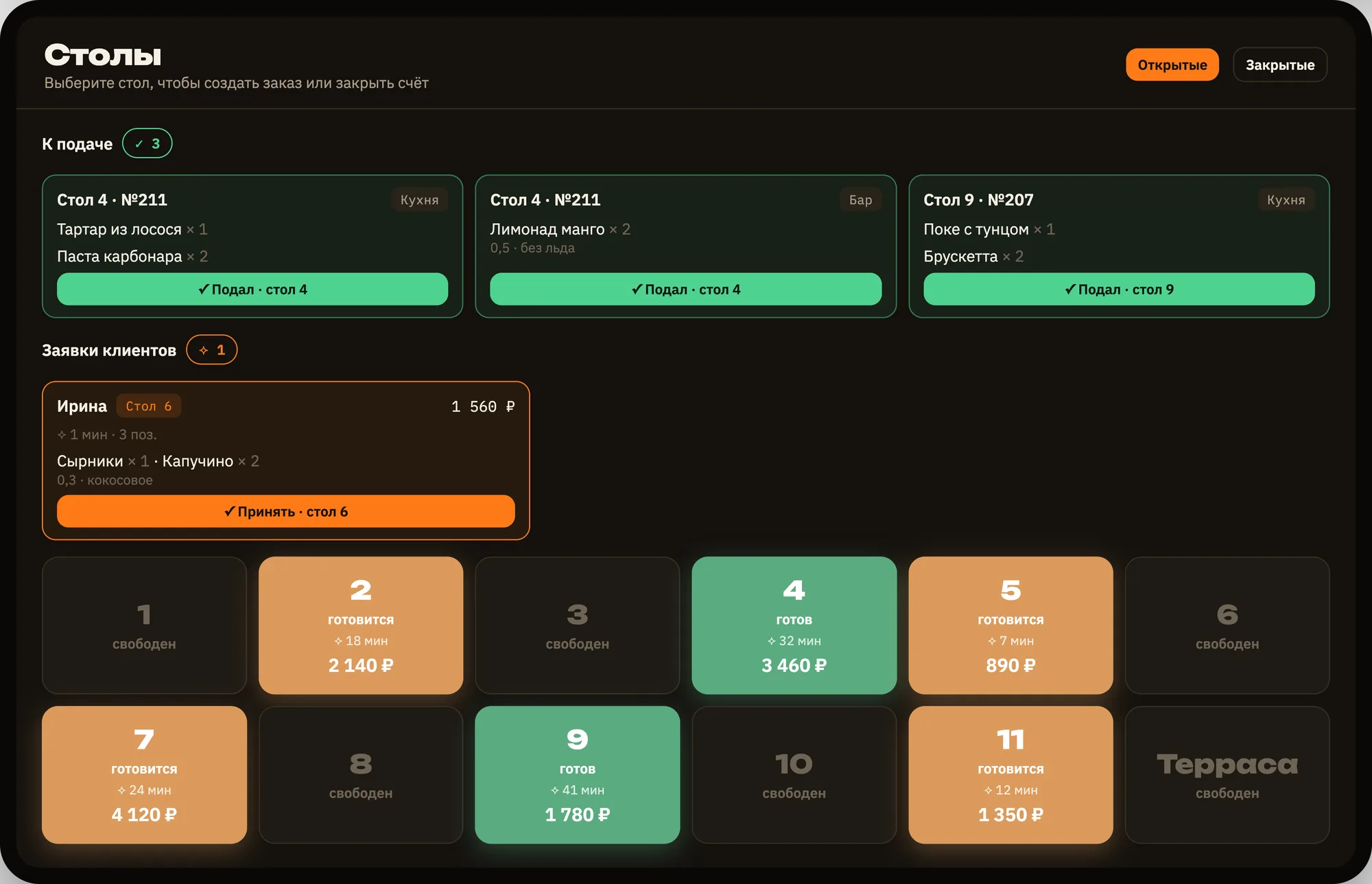The image size is (1372, 884).
Task: Open table 2 tile showing 2 140 ₽
Action: [361, 625]
